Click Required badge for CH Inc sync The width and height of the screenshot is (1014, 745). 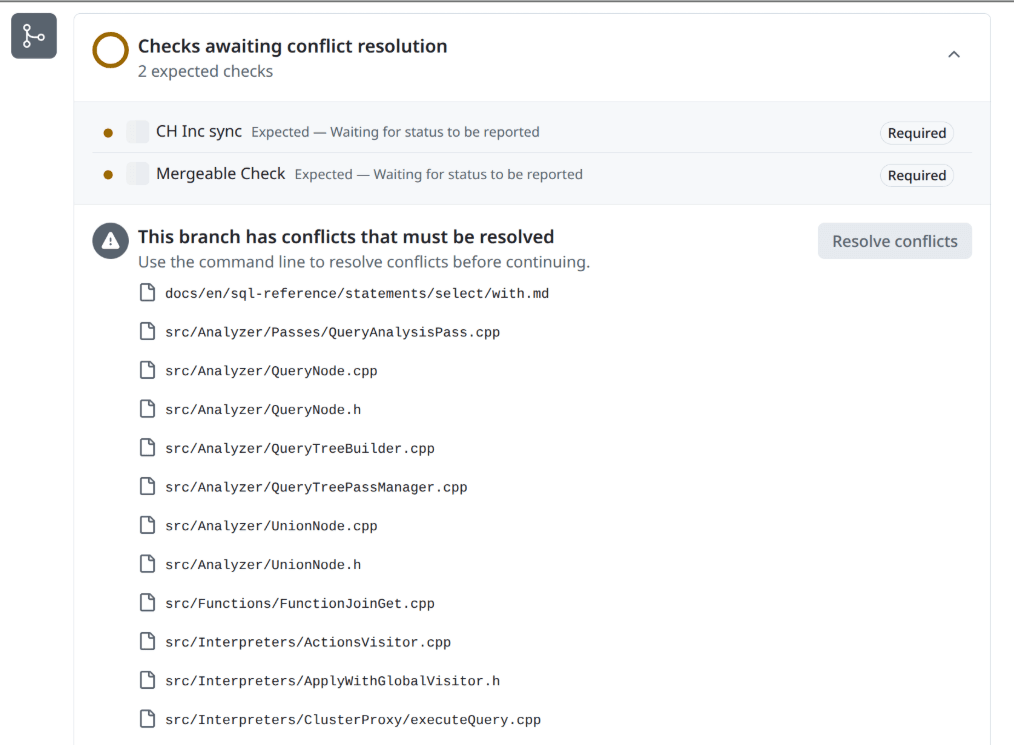click(x=916, y=133)
